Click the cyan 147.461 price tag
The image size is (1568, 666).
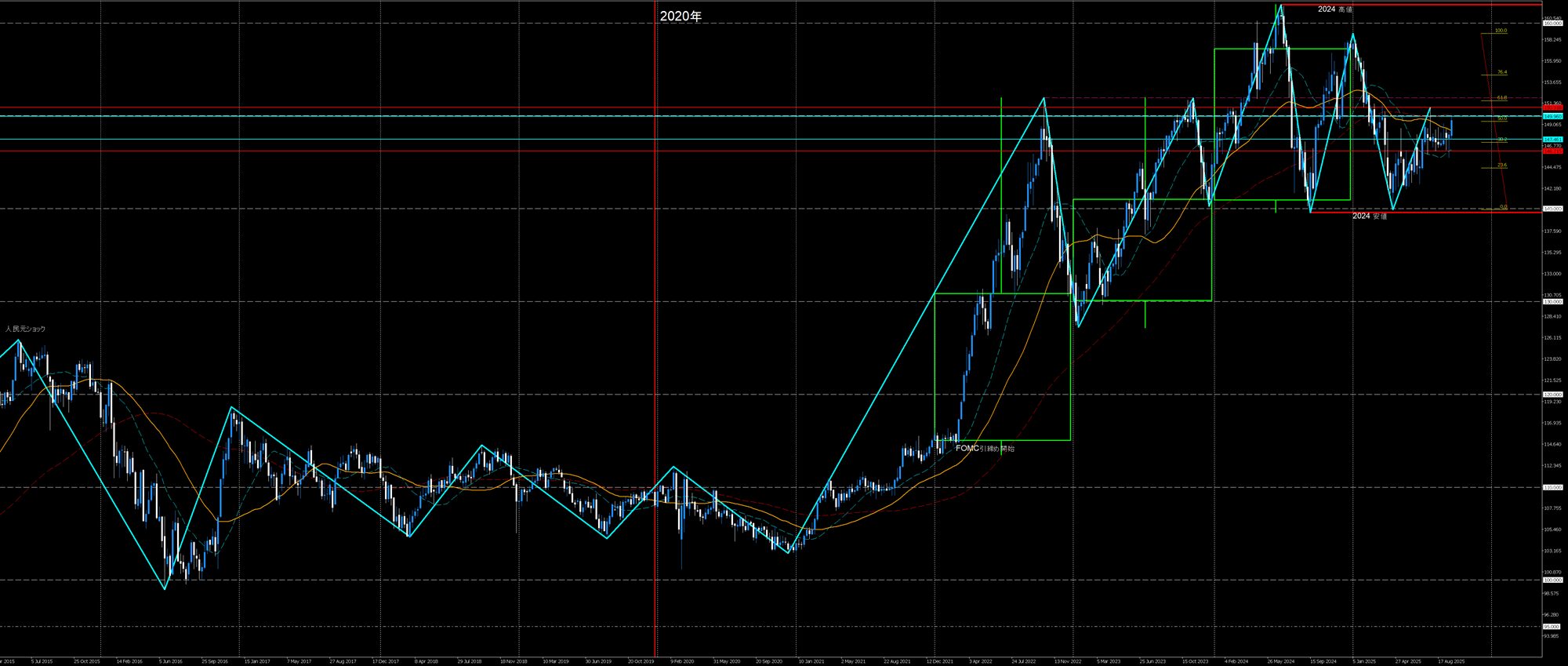[x=1552, y=140]
